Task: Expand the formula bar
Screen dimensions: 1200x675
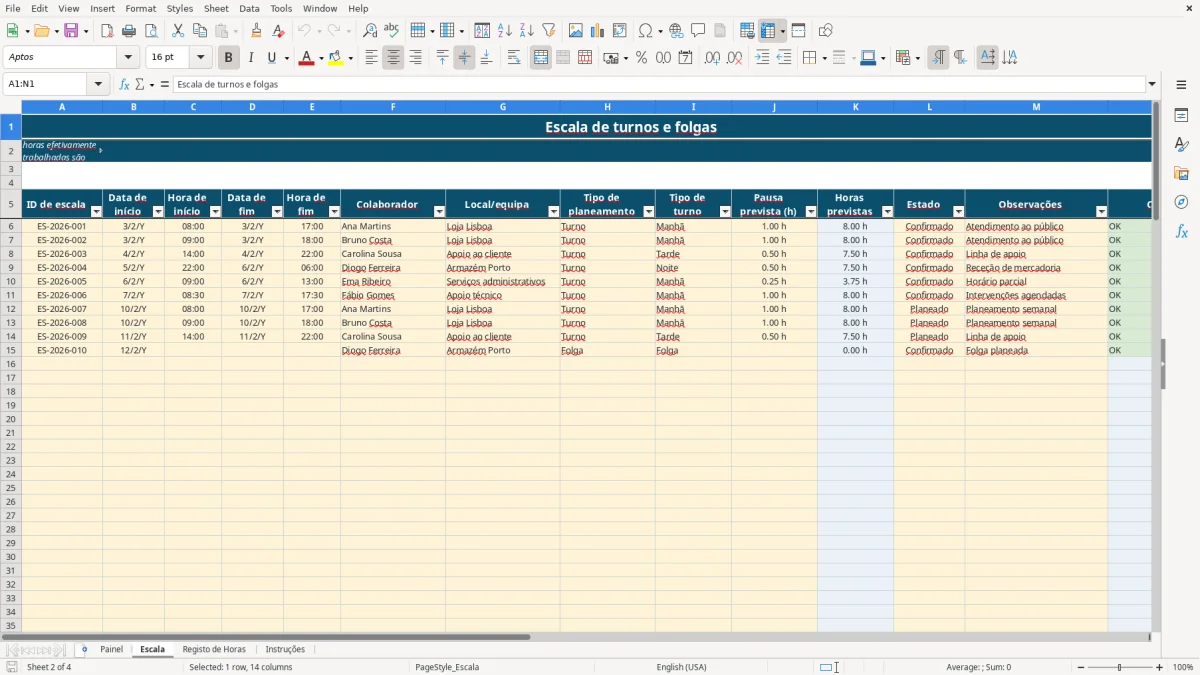Action: tap(1152, 84)
